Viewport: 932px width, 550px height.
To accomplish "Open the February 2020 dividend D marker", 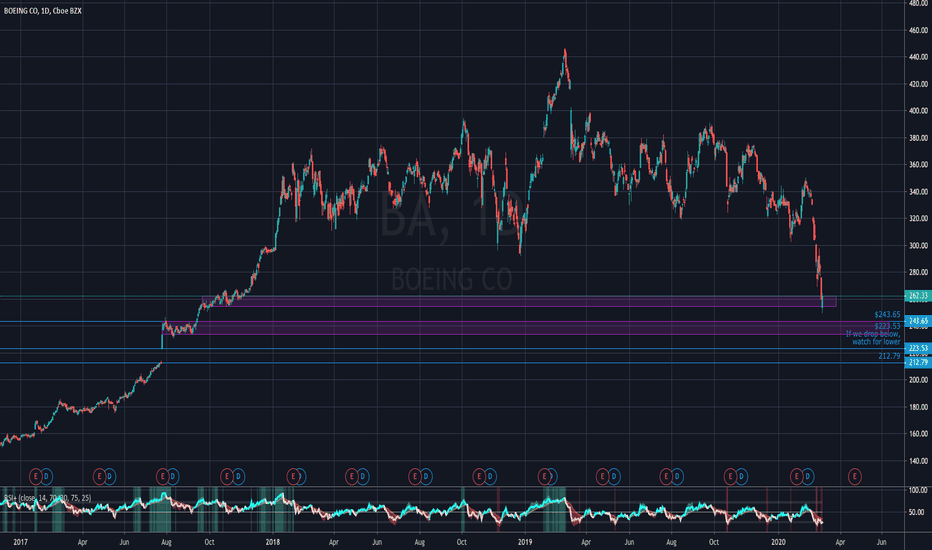I will click(x=808, y=476).
